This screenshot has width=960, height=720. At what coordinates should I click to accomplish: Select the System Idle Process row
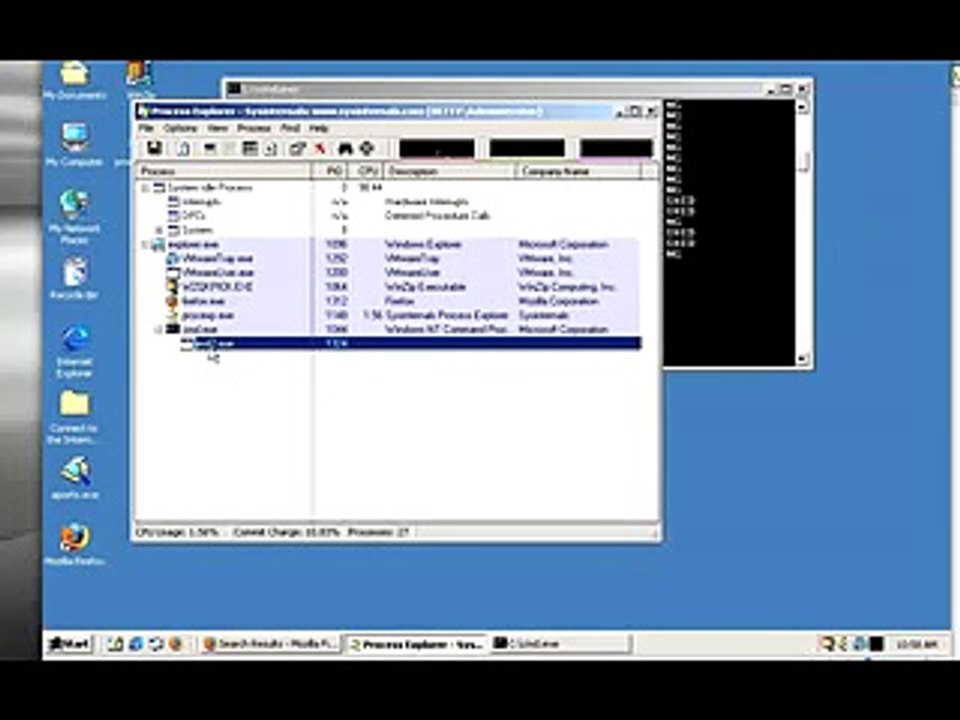click(x=389, y=188)
